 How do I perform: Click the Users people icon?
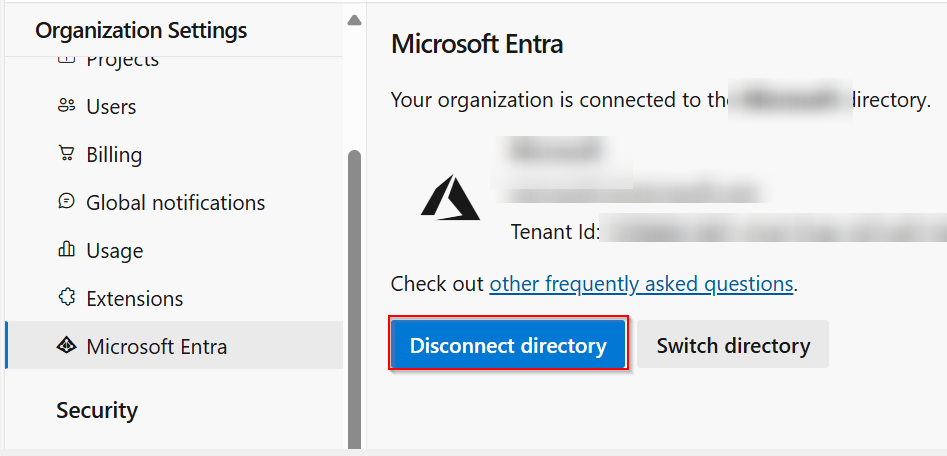click(66, 106)
